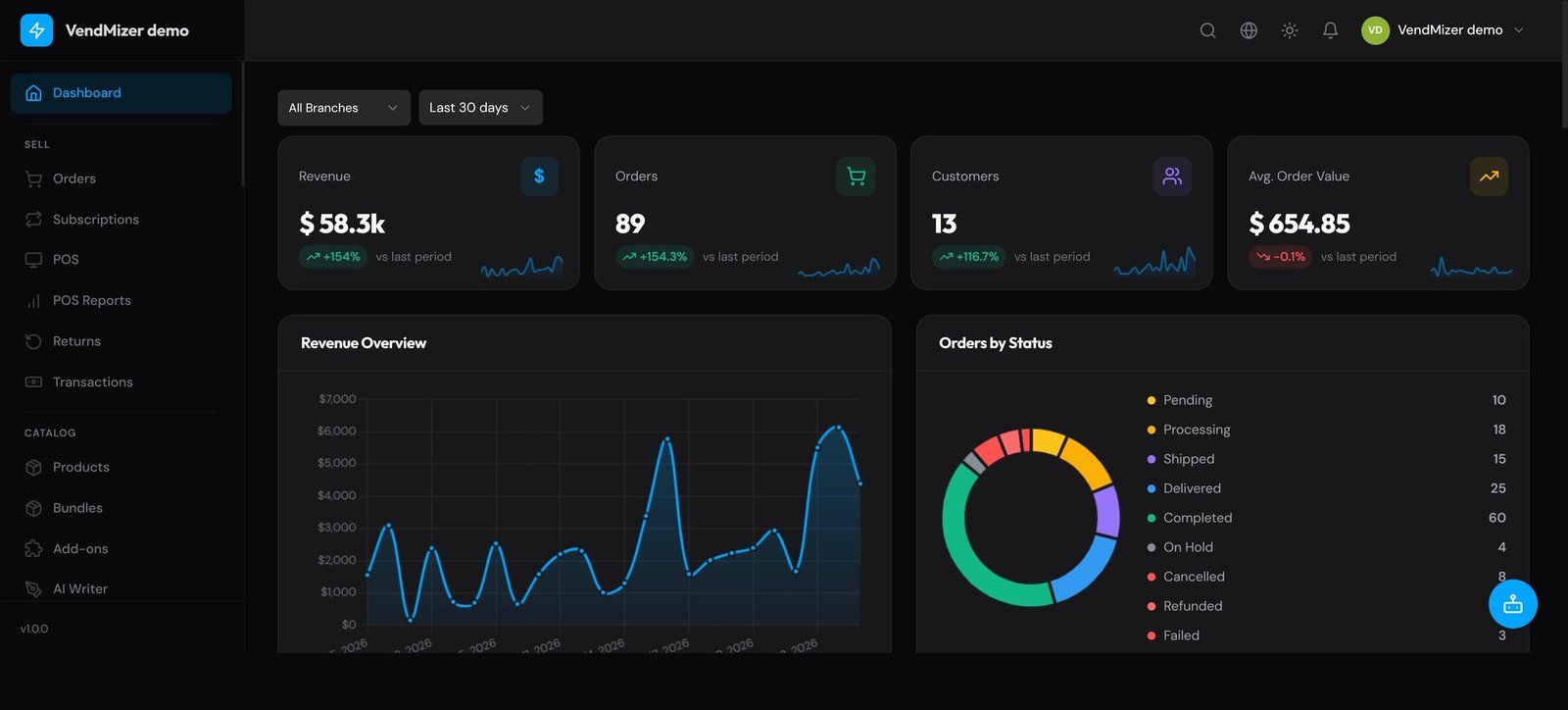Click the purple Shipped donut segment
This screenshot has height=710, width=1568.
[1107, 510]
